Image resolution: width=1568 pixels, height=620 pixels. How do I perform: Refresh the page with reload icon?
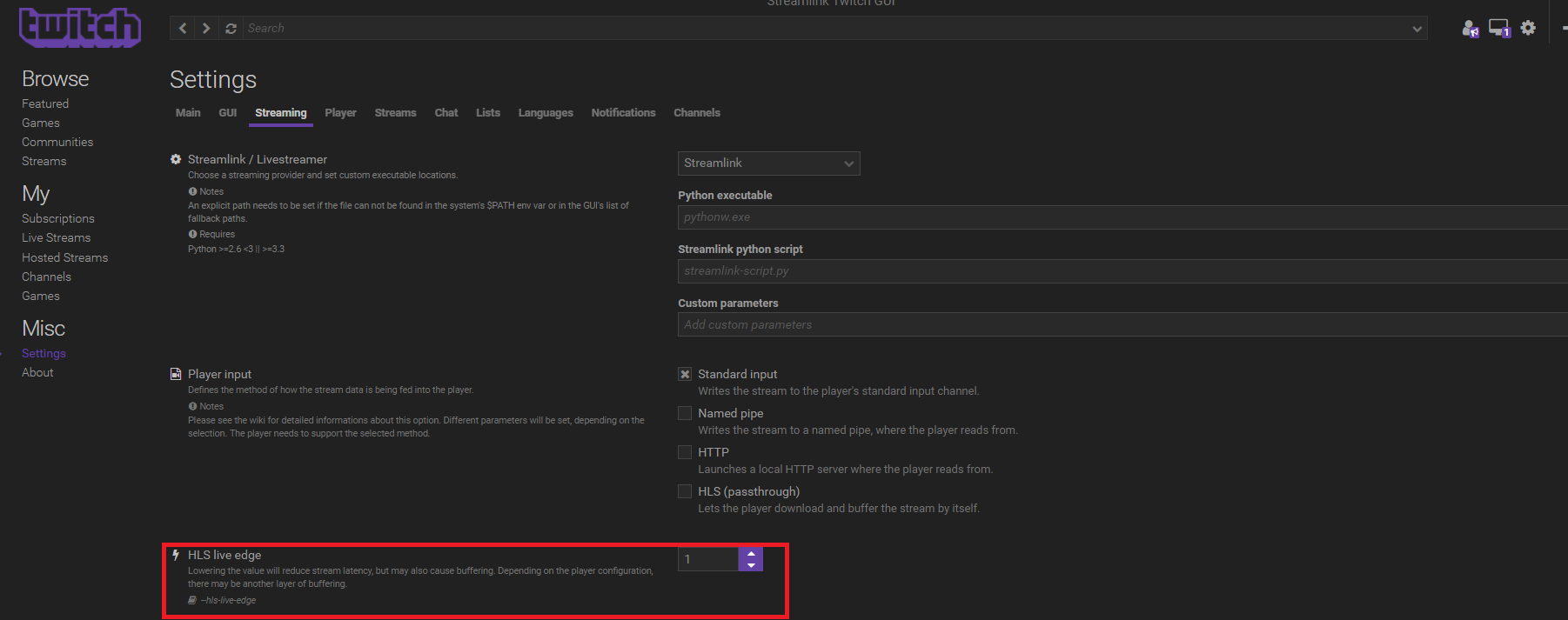coord(231,29)
